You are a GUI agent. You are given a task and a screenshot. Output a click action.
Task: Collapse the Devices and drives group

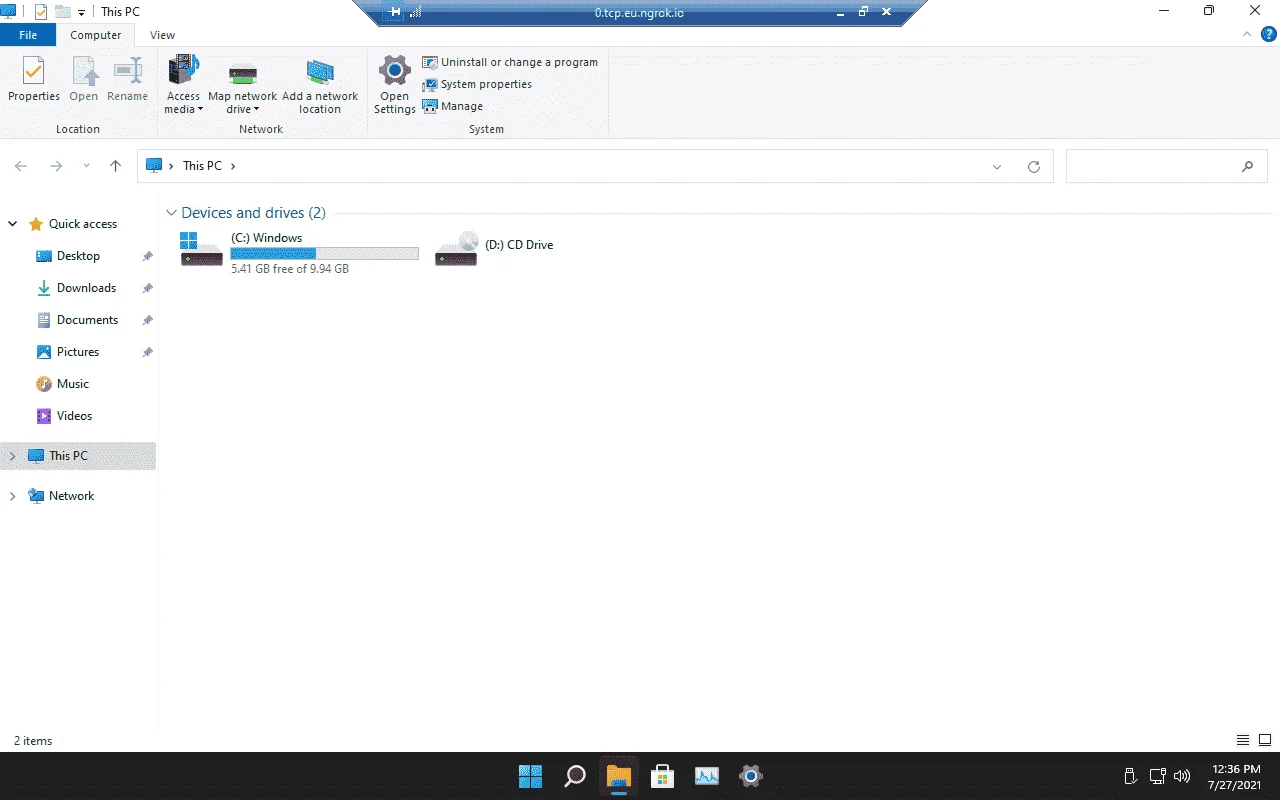[x=172, y=213]
